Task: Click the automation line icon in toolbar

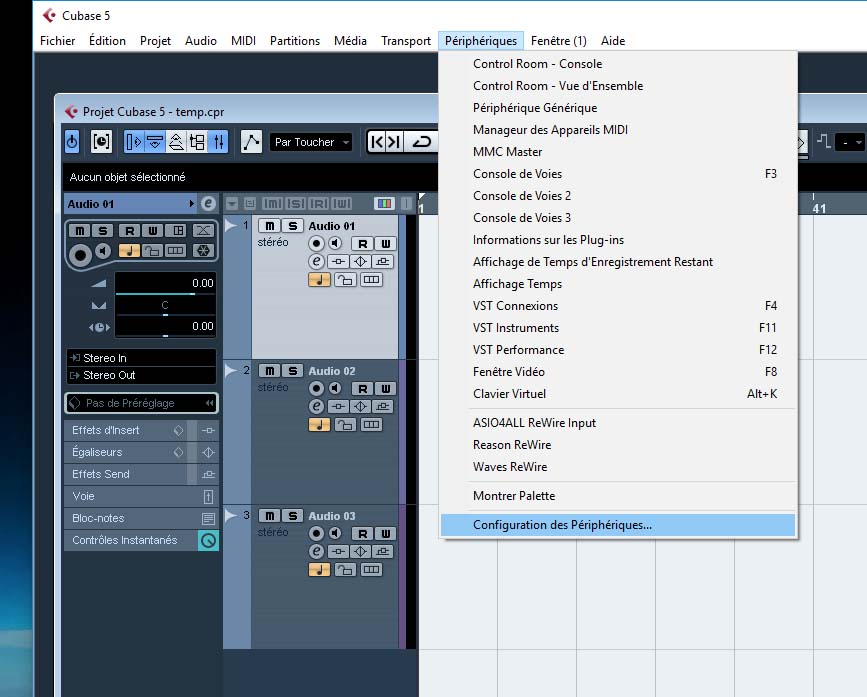Action: pos(251,142)
